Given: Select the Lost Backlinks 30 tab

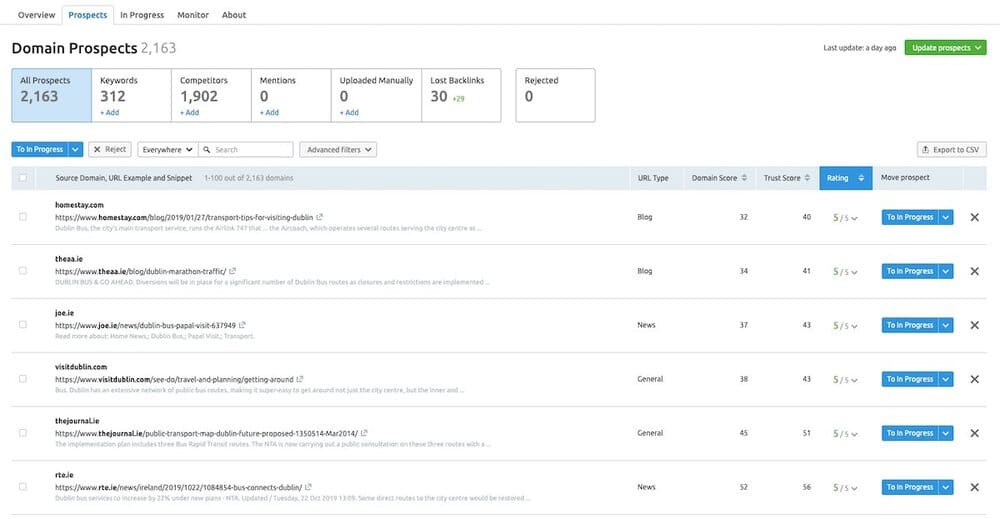Looking at the screenshot, I should (x=461, y=95).
